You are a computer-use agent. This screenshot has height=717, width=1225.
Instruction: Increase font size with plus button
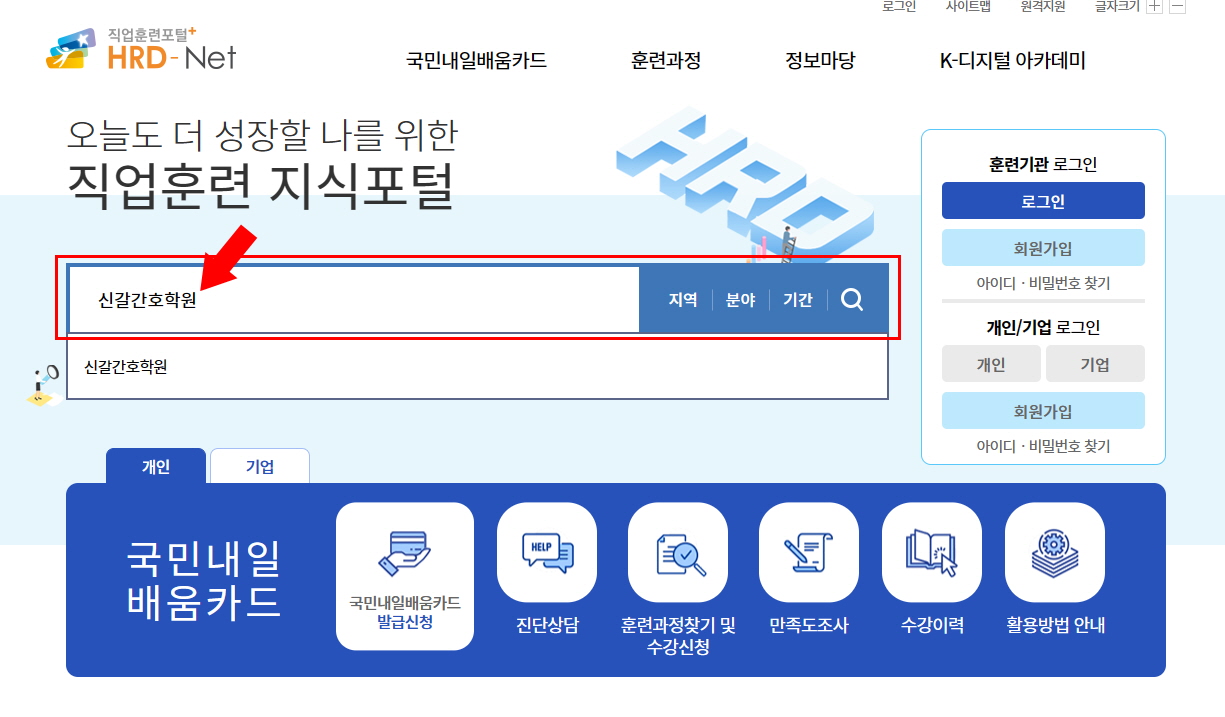pos(1154,7)
